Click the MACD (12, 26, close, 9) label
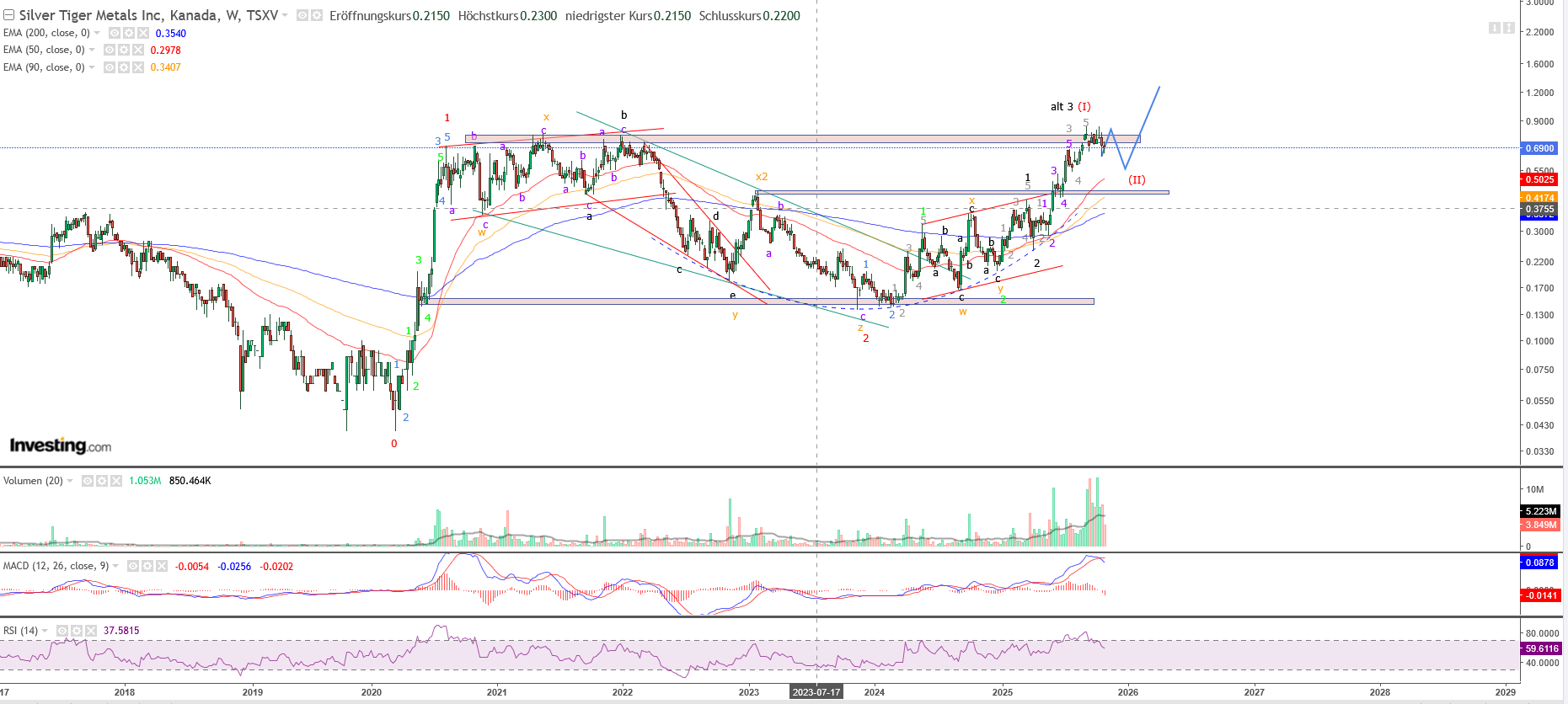1568x704 pixels. pyautogui.click(x=56, y=566)
